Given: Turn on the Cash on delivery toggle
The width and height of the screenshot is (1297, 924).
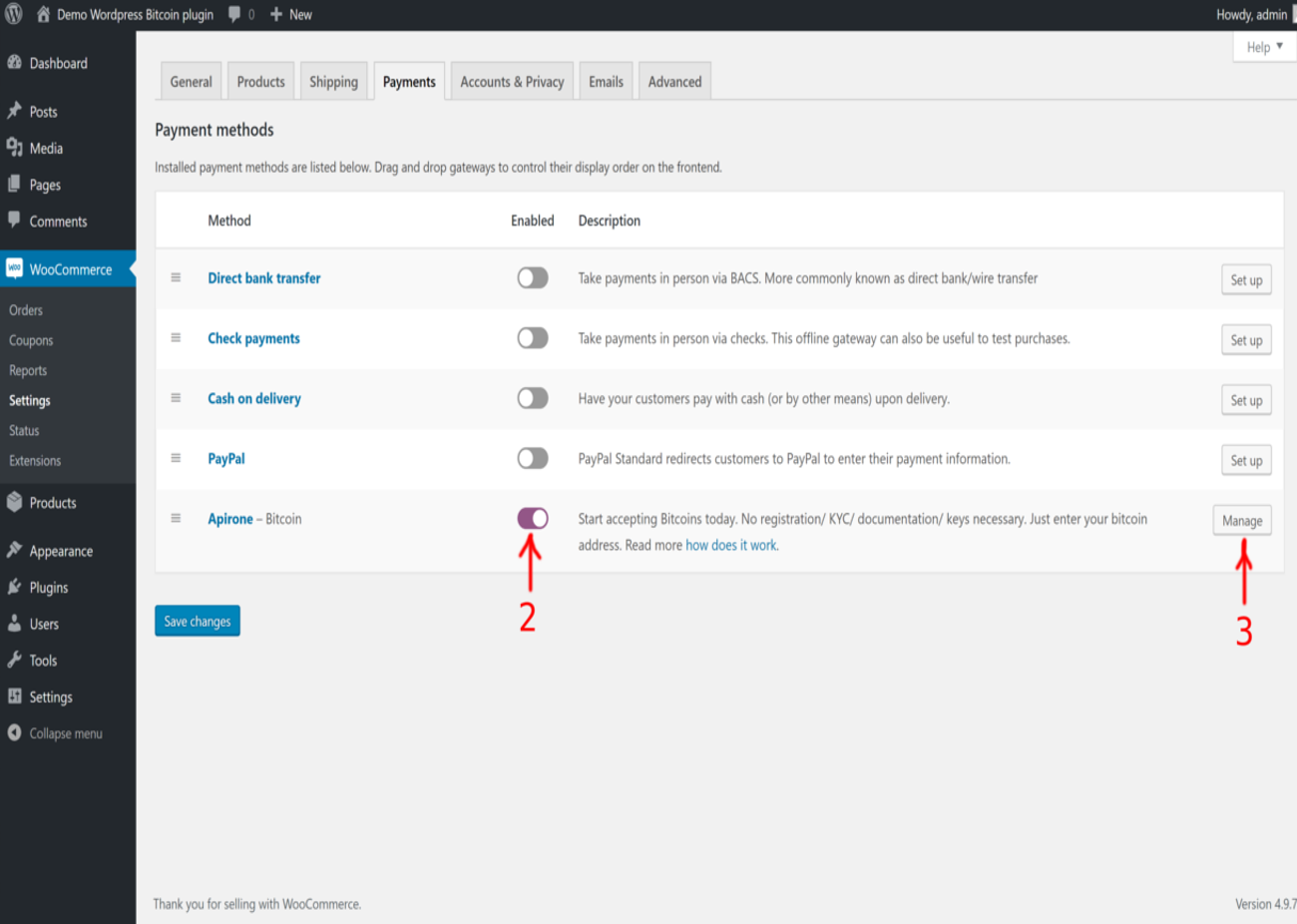Looking at the screenshot, I should 533,398.
